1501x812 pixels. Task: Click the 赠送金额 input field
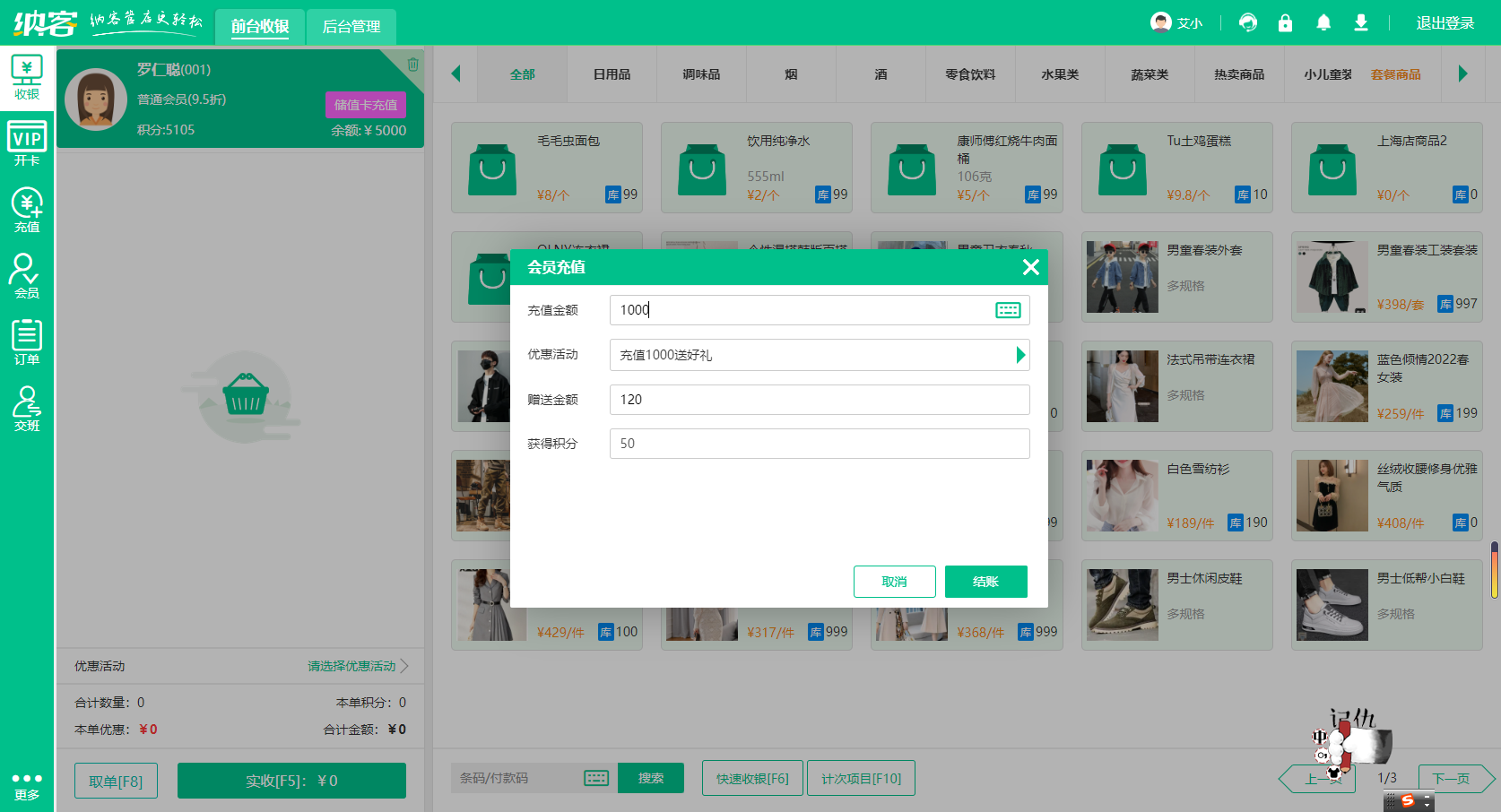coord(819,400)
